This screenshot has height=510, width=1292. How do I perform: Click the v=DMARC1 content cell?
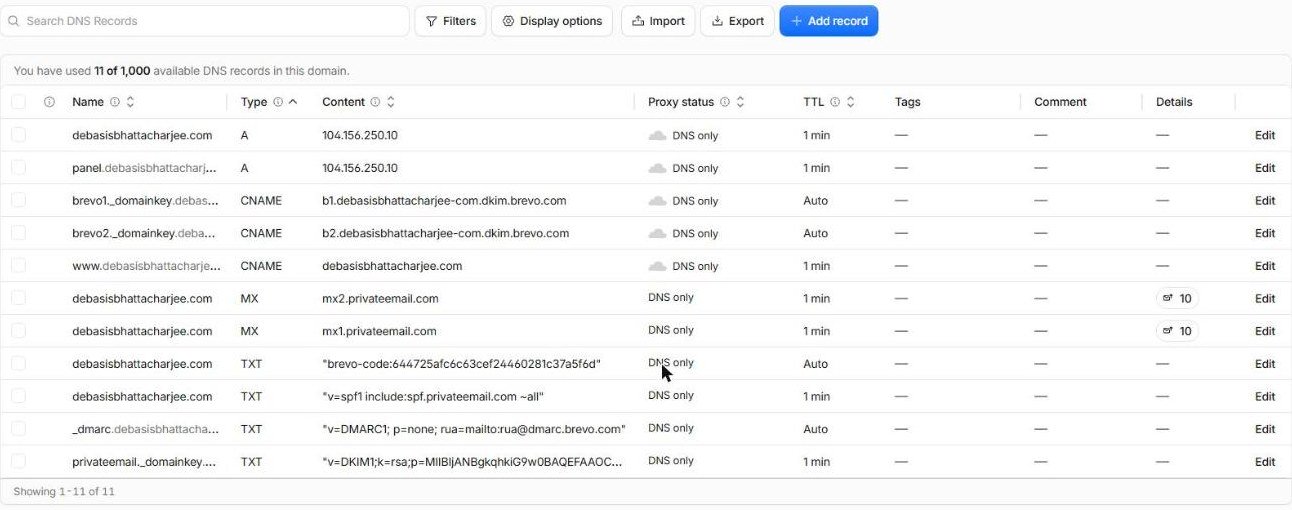coord(474,429)
